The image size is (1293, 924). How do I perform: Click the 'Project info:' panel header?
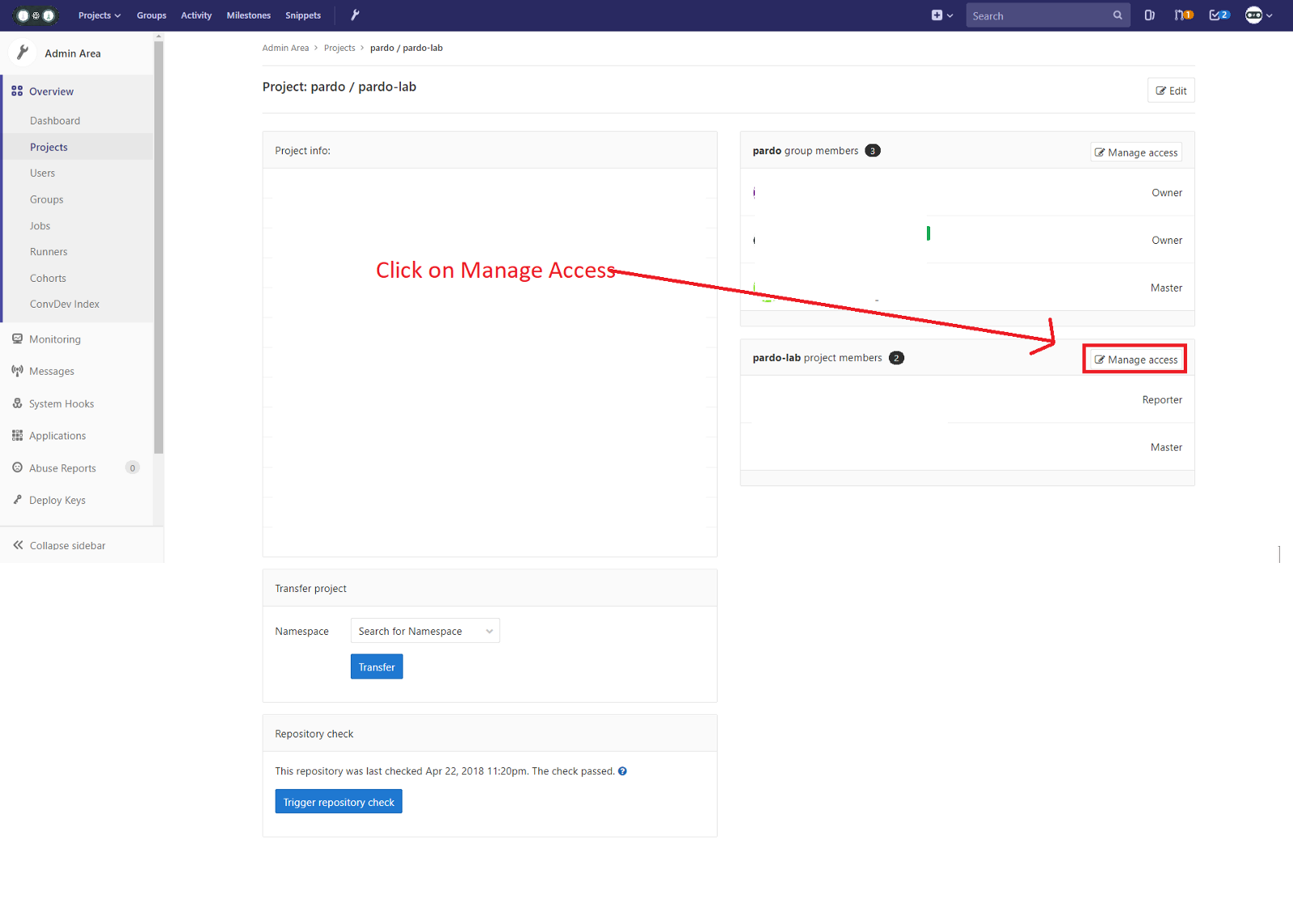(x=490, y=150)
